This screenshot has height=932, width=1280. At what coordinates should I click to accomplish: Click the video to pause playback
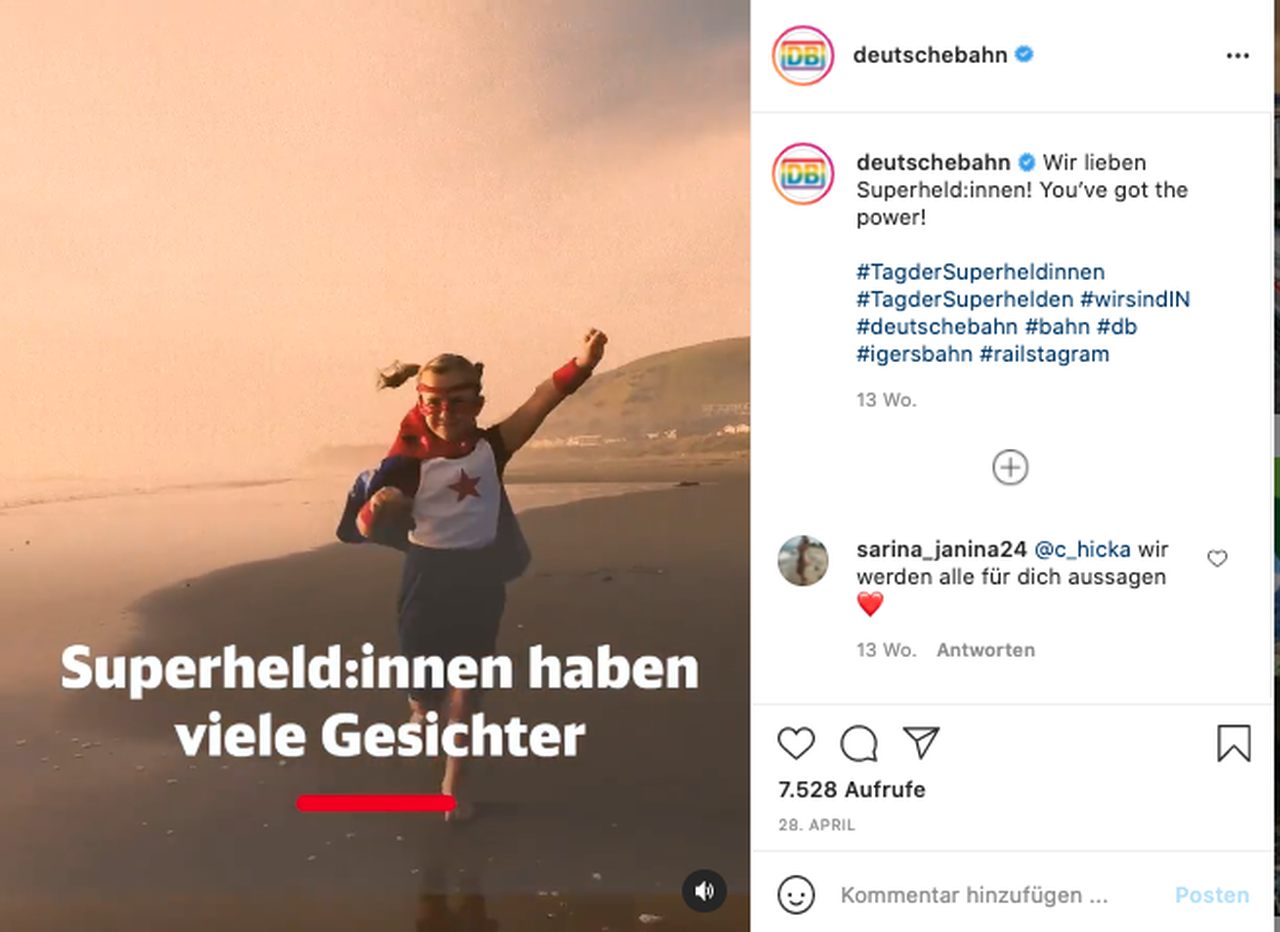(375, 466)
